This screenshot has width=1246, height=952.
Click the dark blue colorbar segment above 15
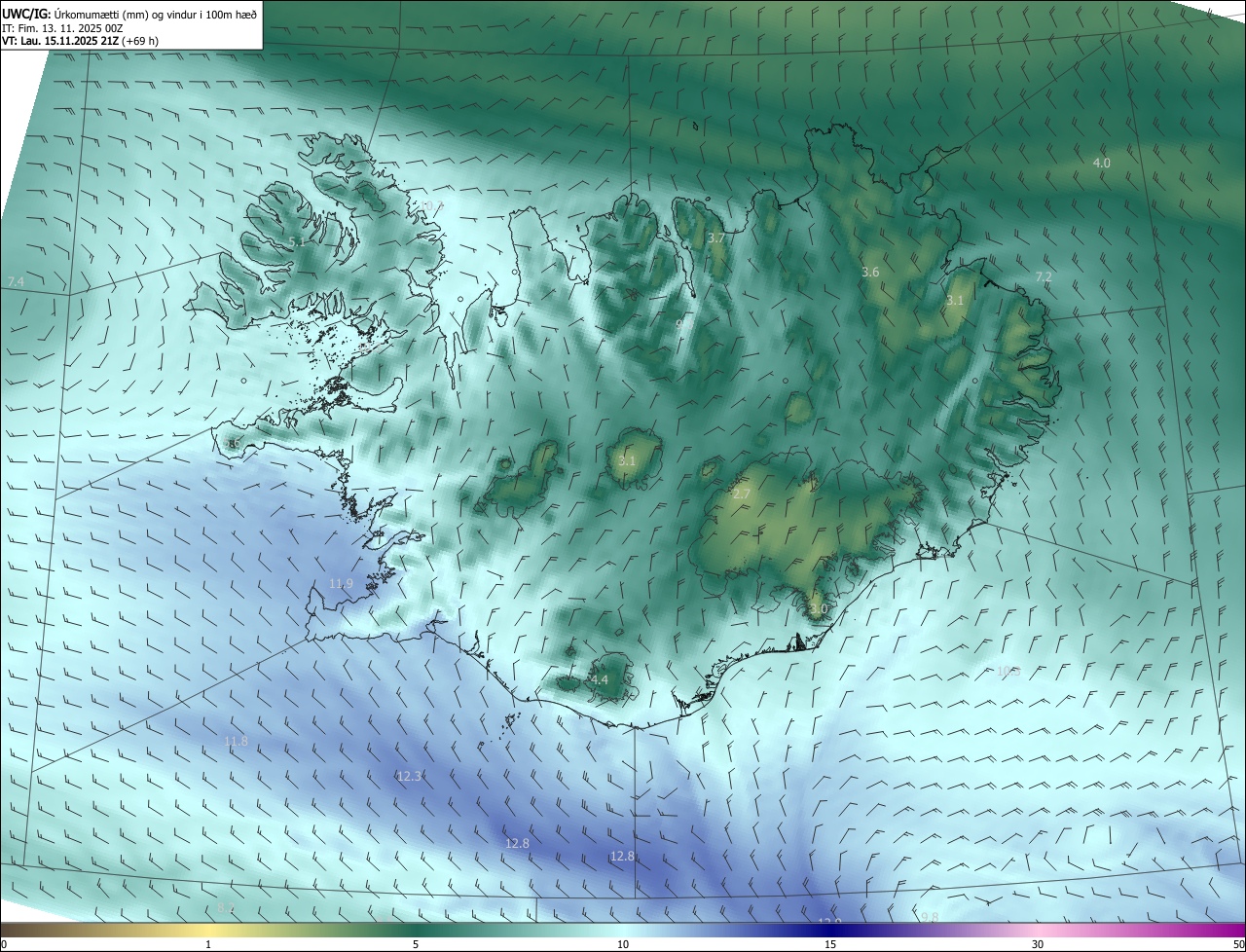pos(830,930)
